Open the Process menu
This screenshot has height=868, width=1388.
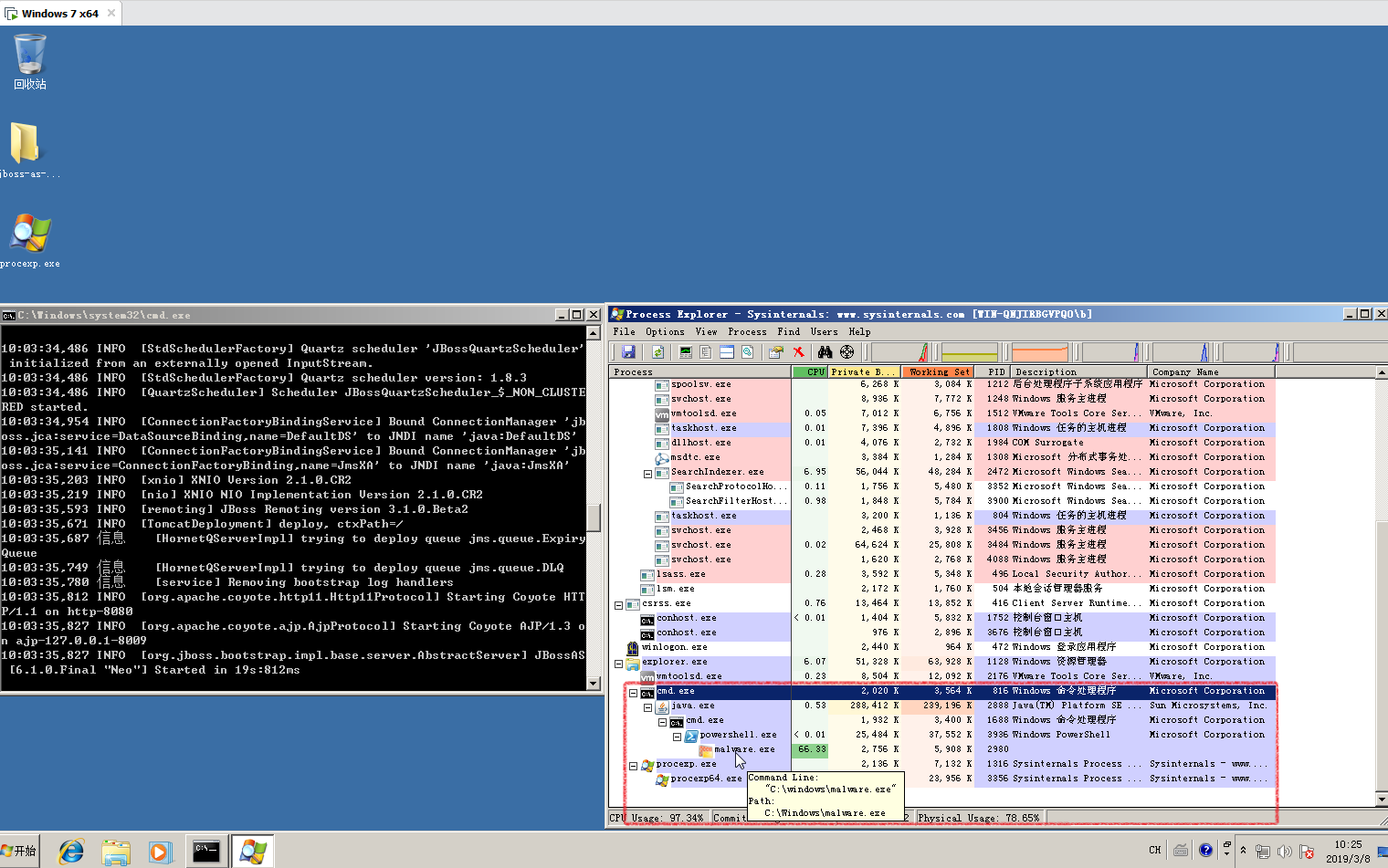(747, 332)
